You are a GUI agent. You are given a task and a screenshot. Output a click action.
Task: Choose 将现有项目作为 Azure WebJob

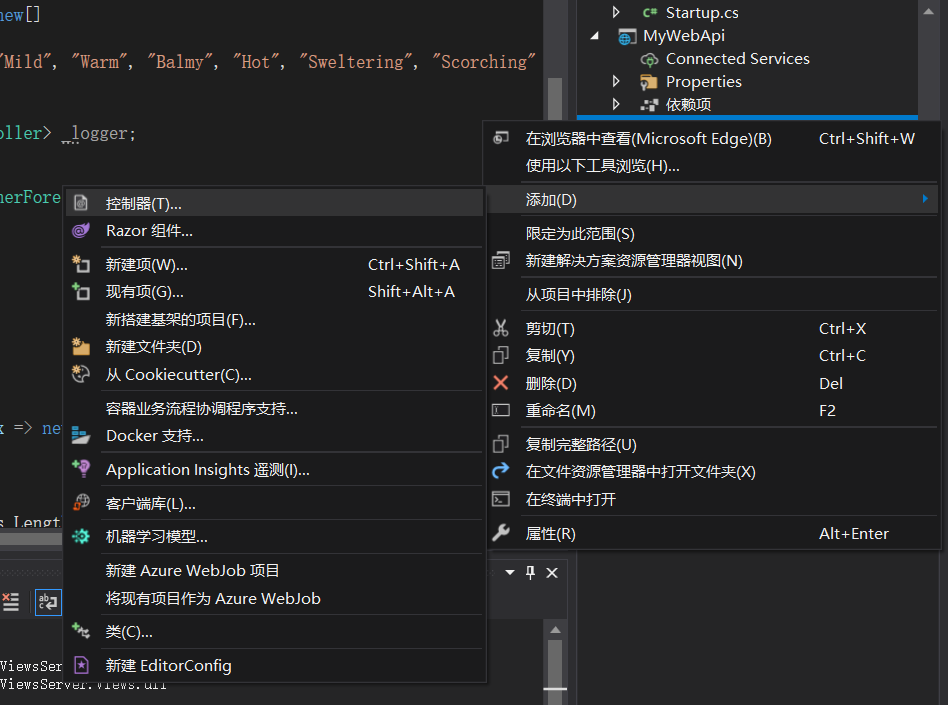pyautogui.click(x=274, y=598)
